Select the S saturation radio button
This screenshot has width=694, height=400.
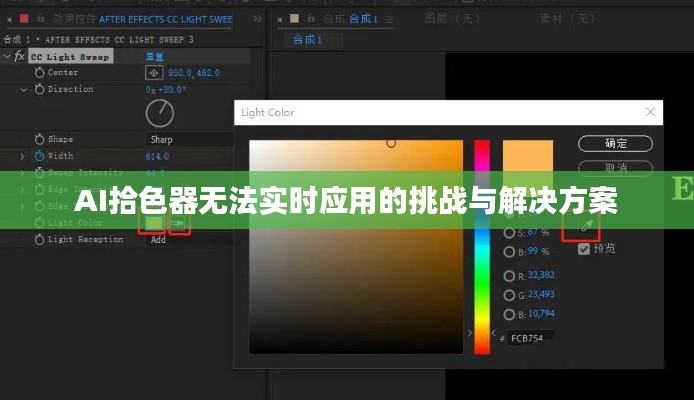[509, 232]
